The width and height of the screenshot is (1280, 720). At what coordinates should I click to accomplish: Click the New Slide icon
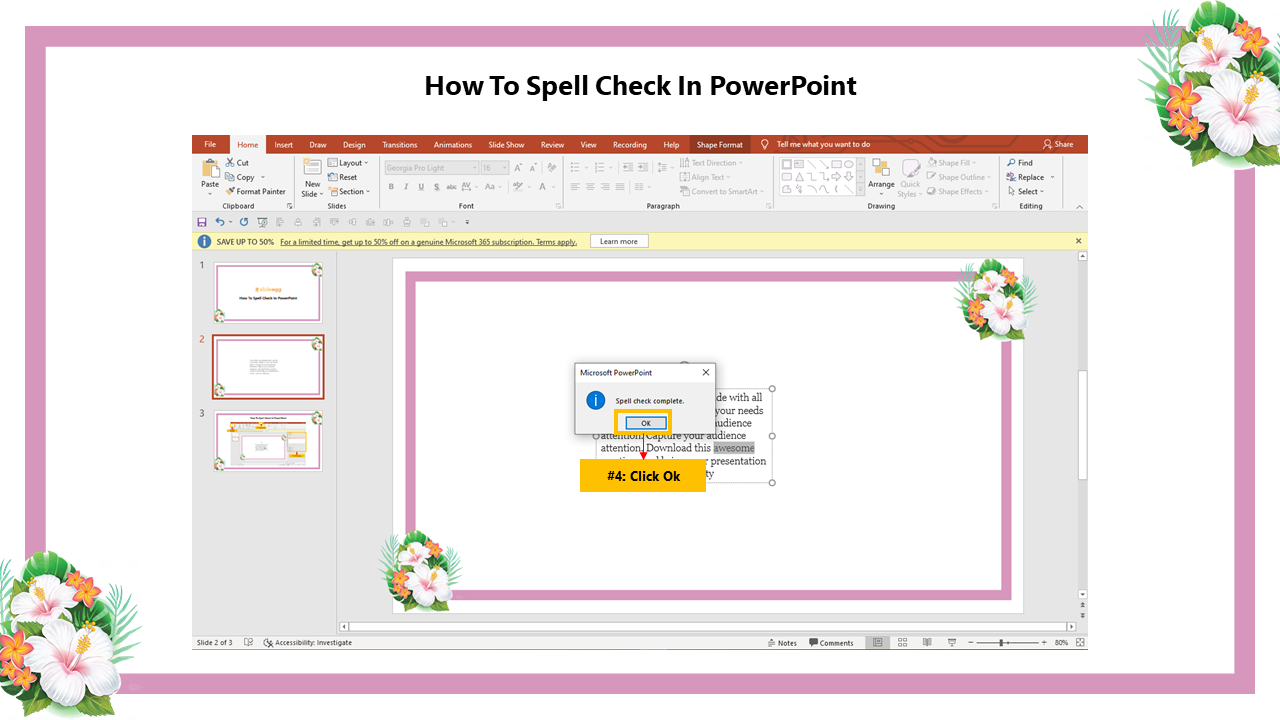[313, 168]
